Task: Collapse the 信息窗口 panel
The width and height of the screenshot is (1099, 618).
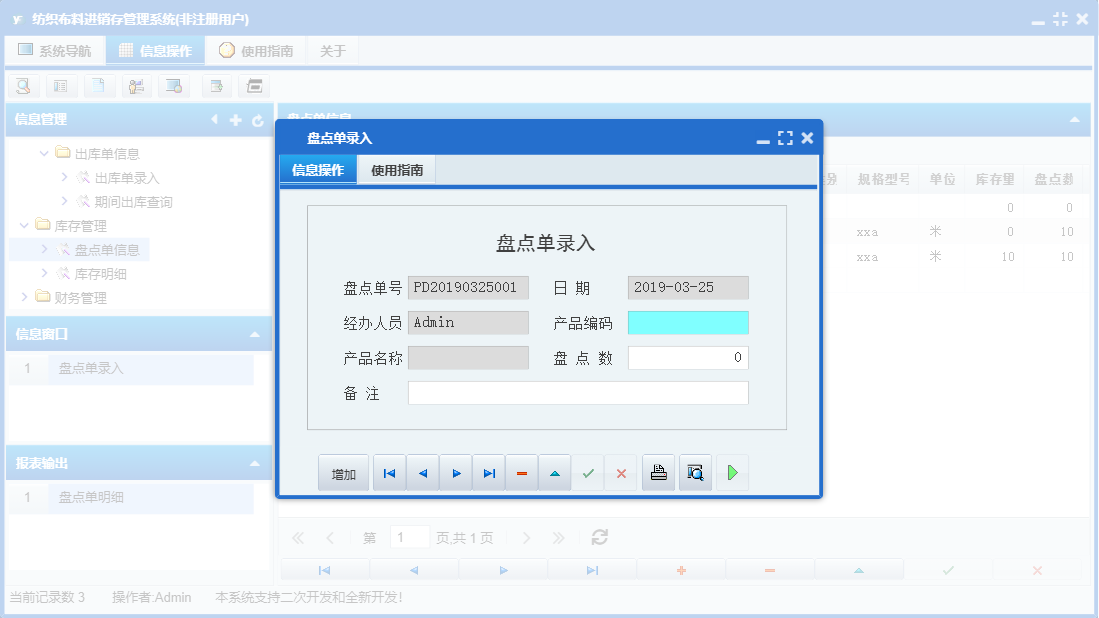Action: tap(255, 333)
